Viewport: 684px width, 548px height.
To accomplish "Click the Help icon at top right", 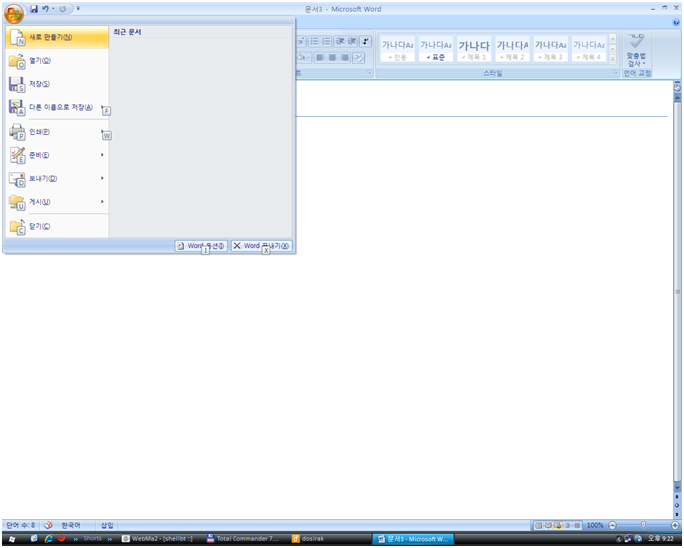I will pos(676,22).
